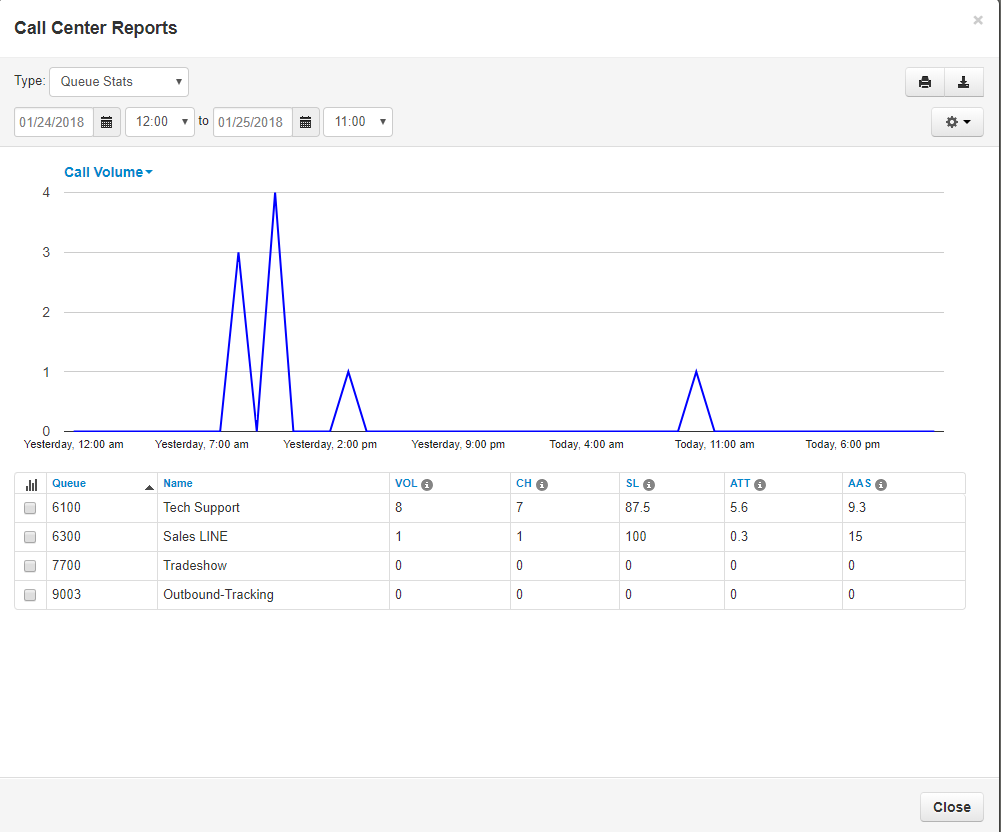The image size is (1001, 832).
Task: Open the 12:00 start time dropdown
Action: coord(160,122)
